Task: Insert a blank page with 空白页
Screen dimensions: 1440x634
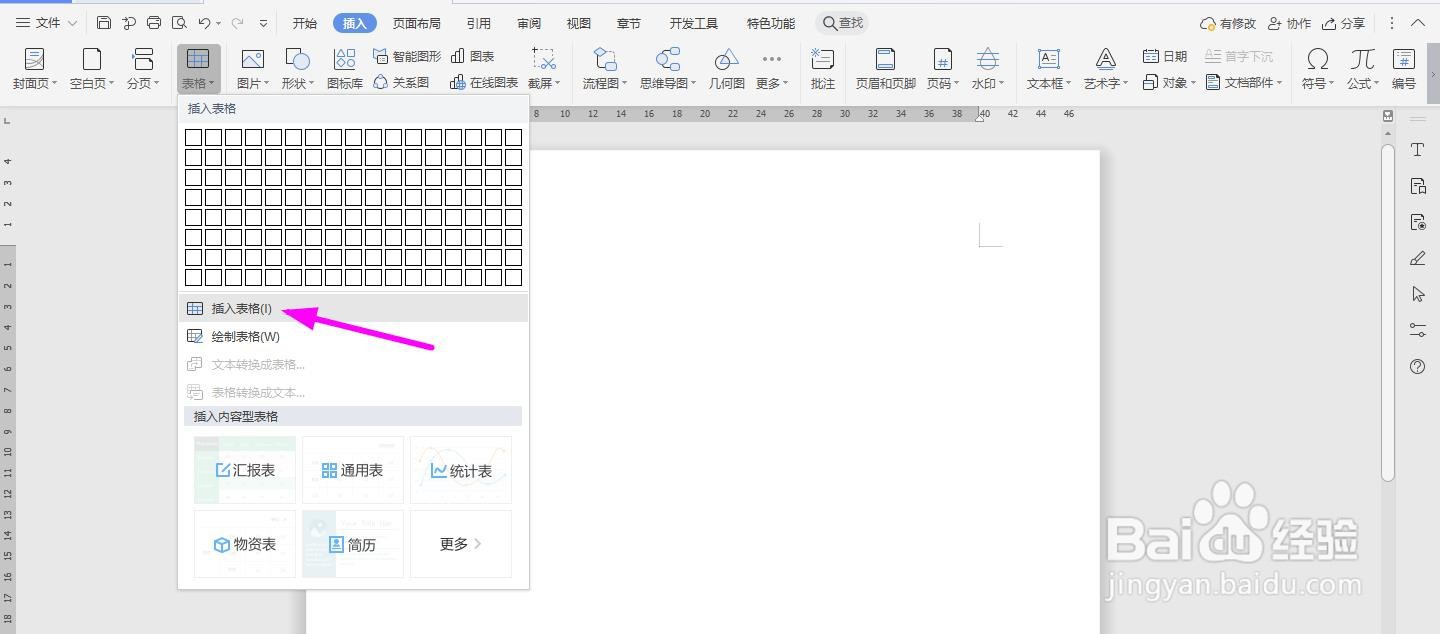Action: point(92,69)
